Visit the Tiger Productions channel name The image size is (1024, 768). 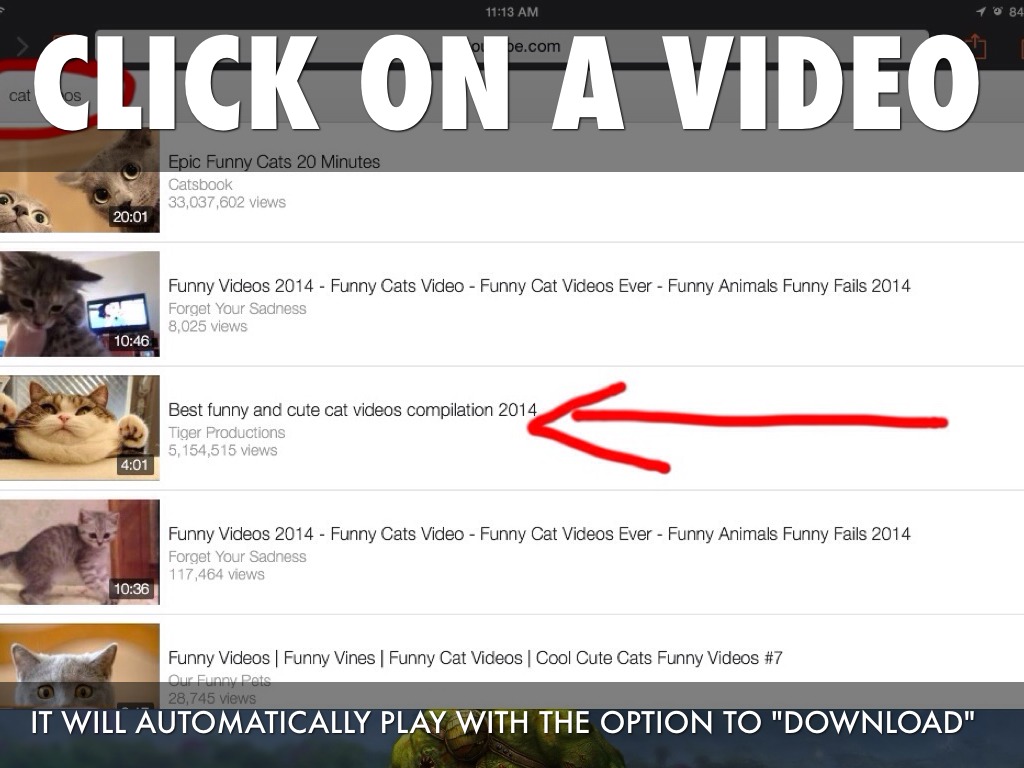pyautogui.click(x=226, y=432)
